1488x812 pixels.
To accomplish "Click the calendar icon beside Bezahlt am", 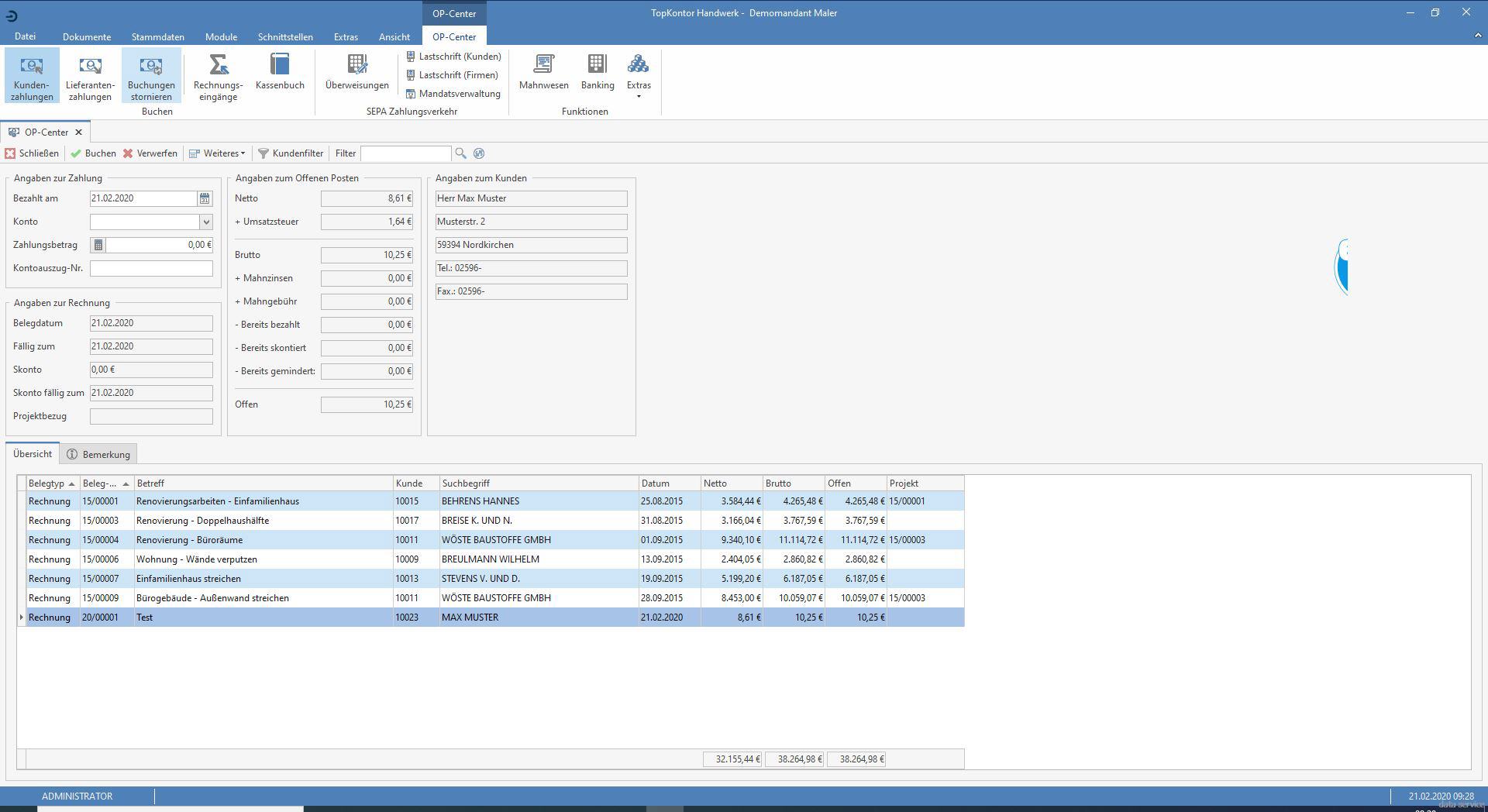I will point(205,199).
